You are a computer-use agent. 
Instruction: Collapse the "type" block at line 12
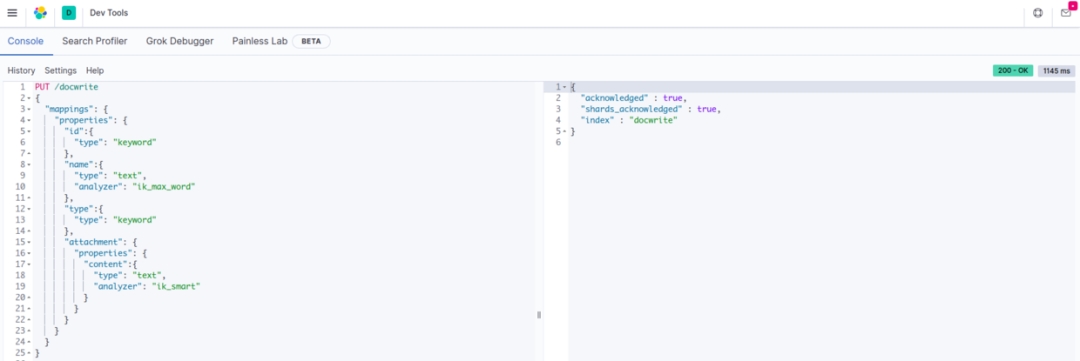pos(28,209)
